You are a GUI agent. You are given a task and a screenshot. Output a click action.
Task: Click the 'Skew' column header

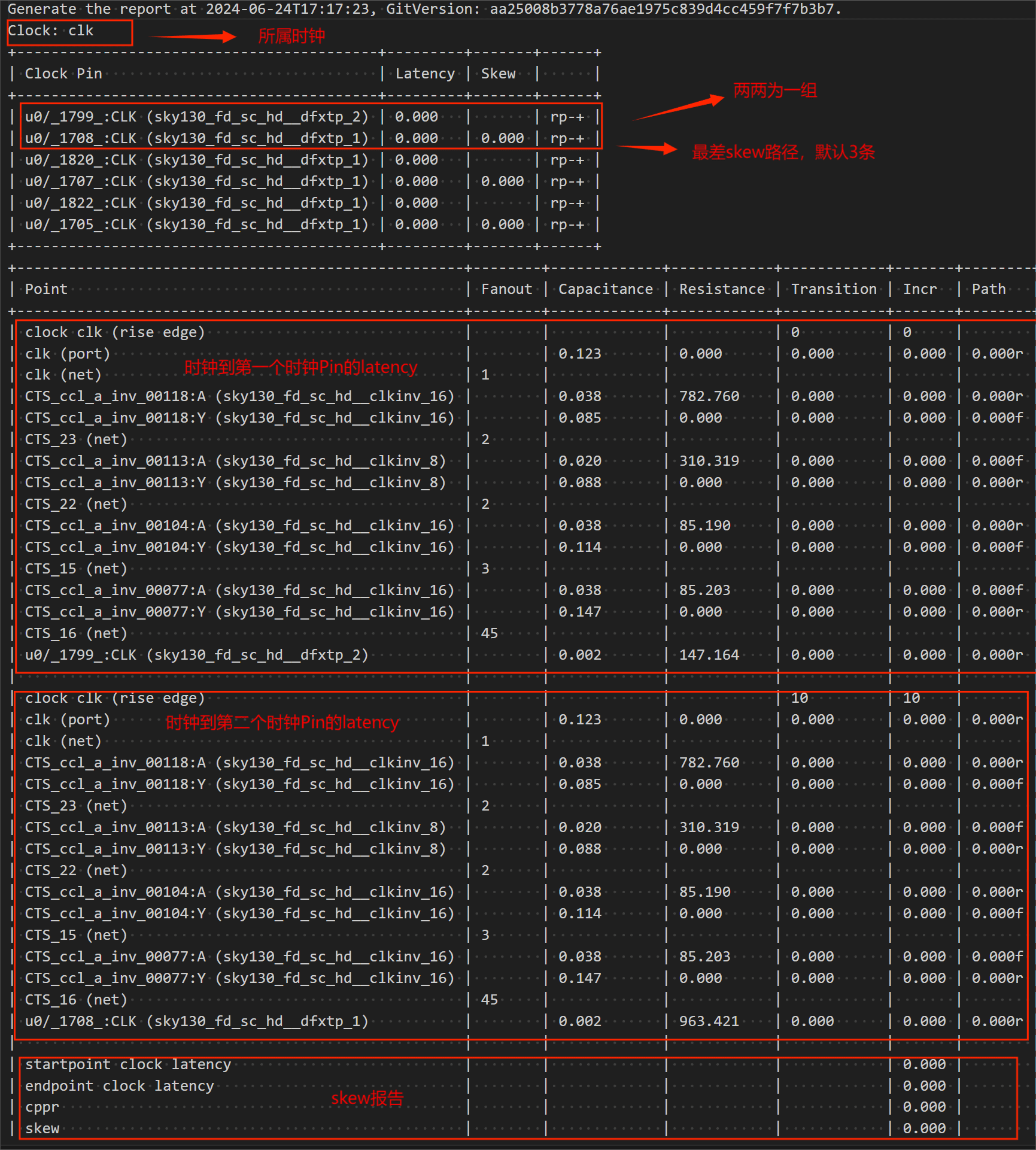(498, 74)
